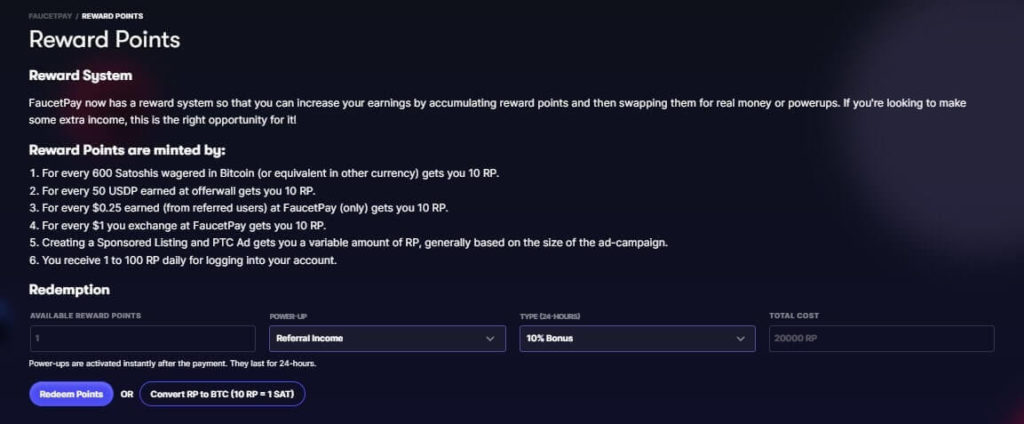Click the chevron arrow in Power-up dropdown
1024x424 pixels.
(490, 339)
